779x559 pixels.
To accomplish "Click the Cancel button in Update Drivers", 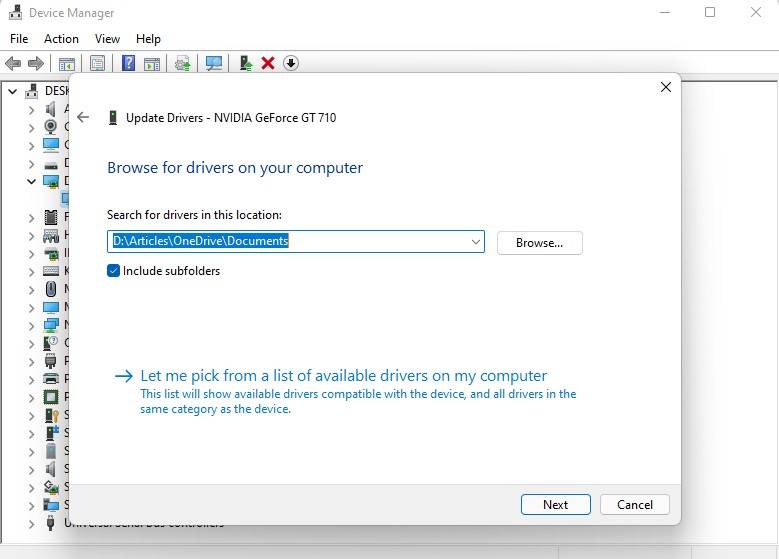I will (x=634, y=504).
